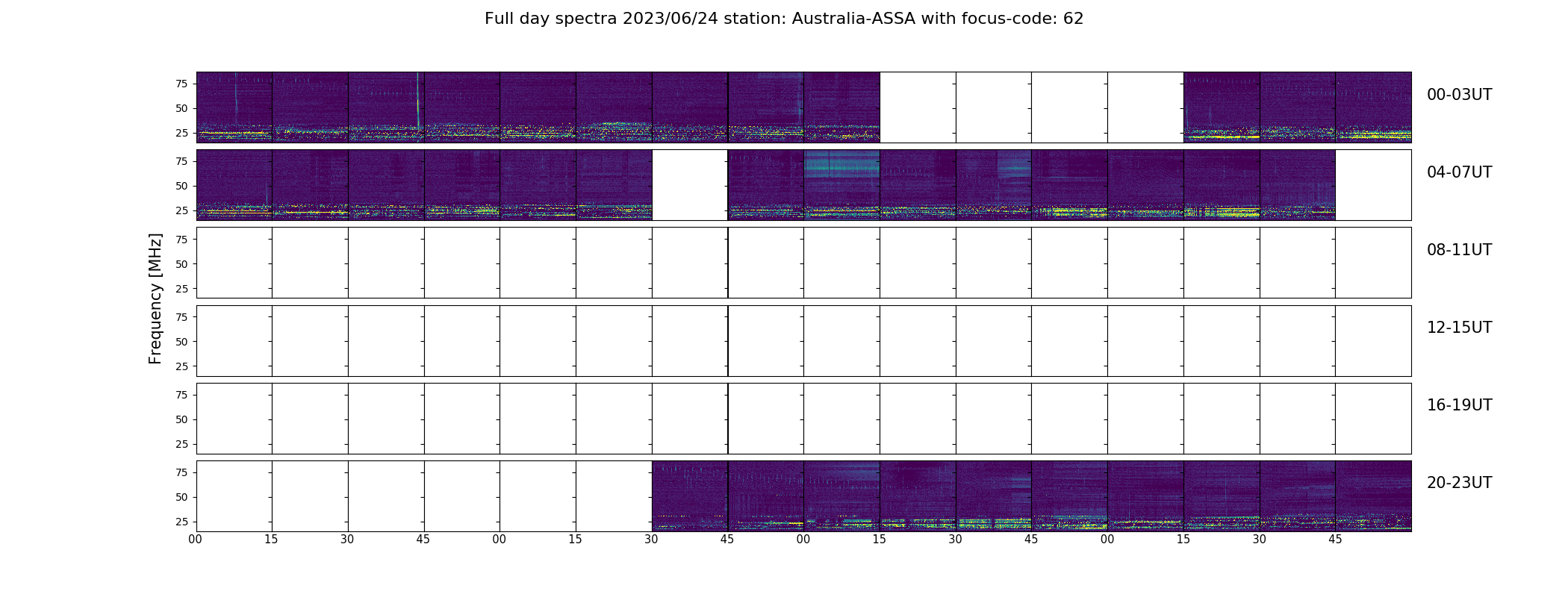Click the 50 MHz tick of 00-03UT row

(x=181, y=108)
